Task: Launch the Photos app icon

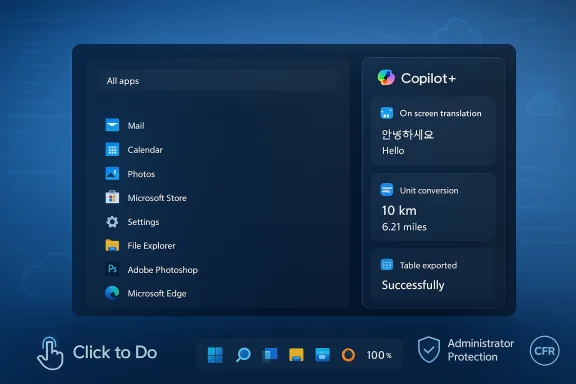Action: (112, 173)
